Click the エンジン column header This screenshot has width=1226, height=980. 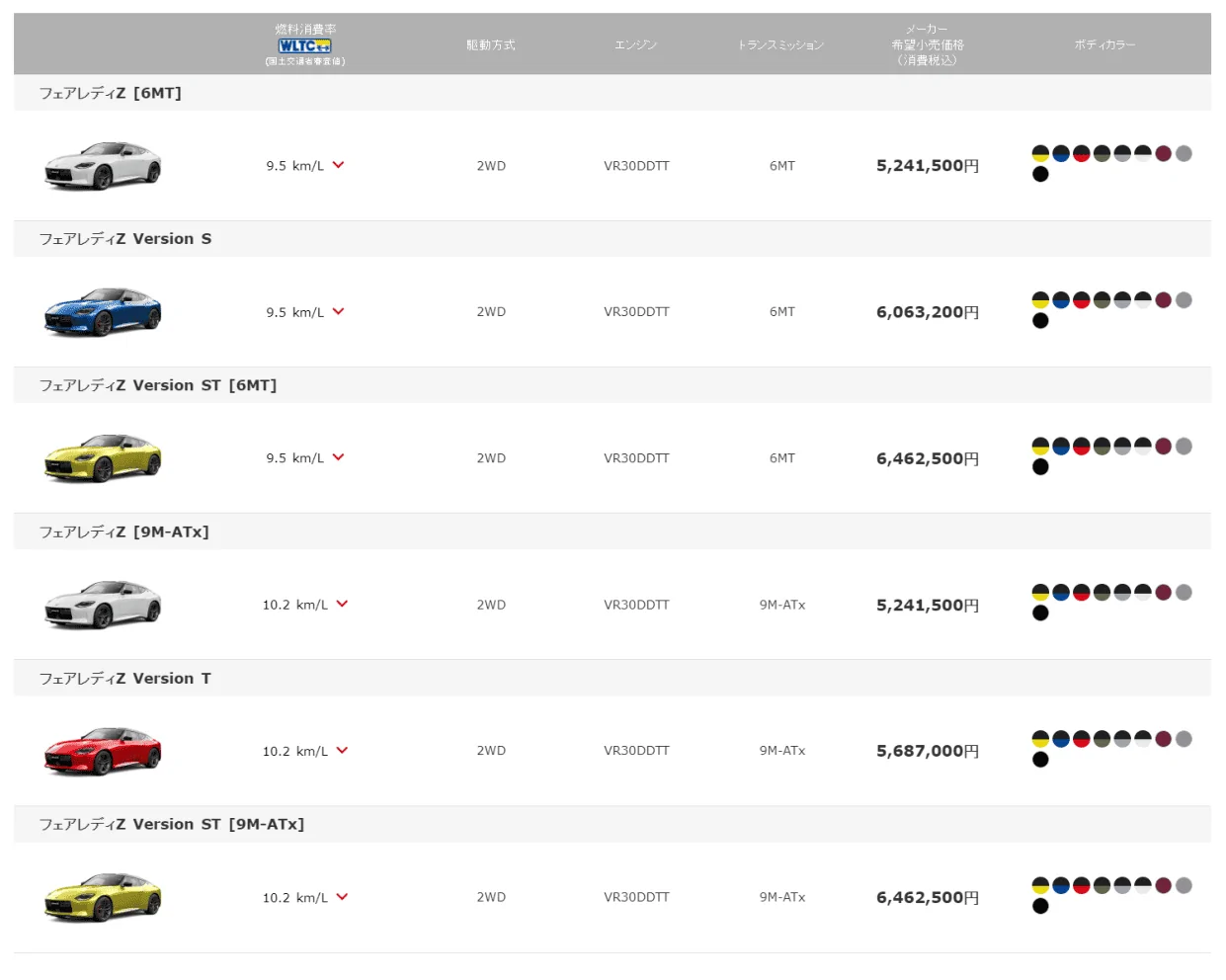(x=635, y=44)
